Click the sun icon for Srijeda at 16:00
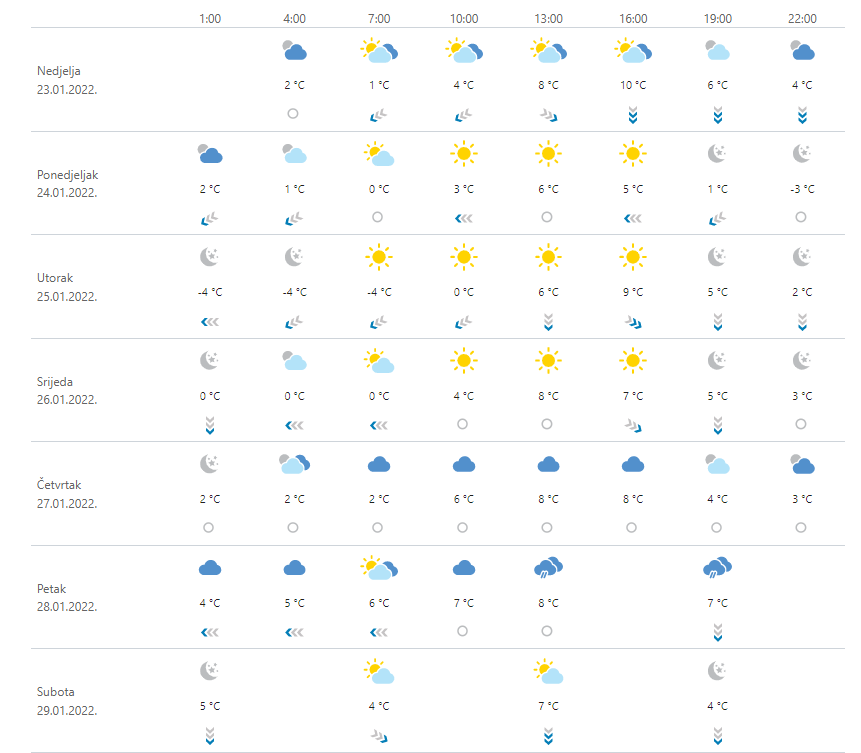 tap(632, 361)
